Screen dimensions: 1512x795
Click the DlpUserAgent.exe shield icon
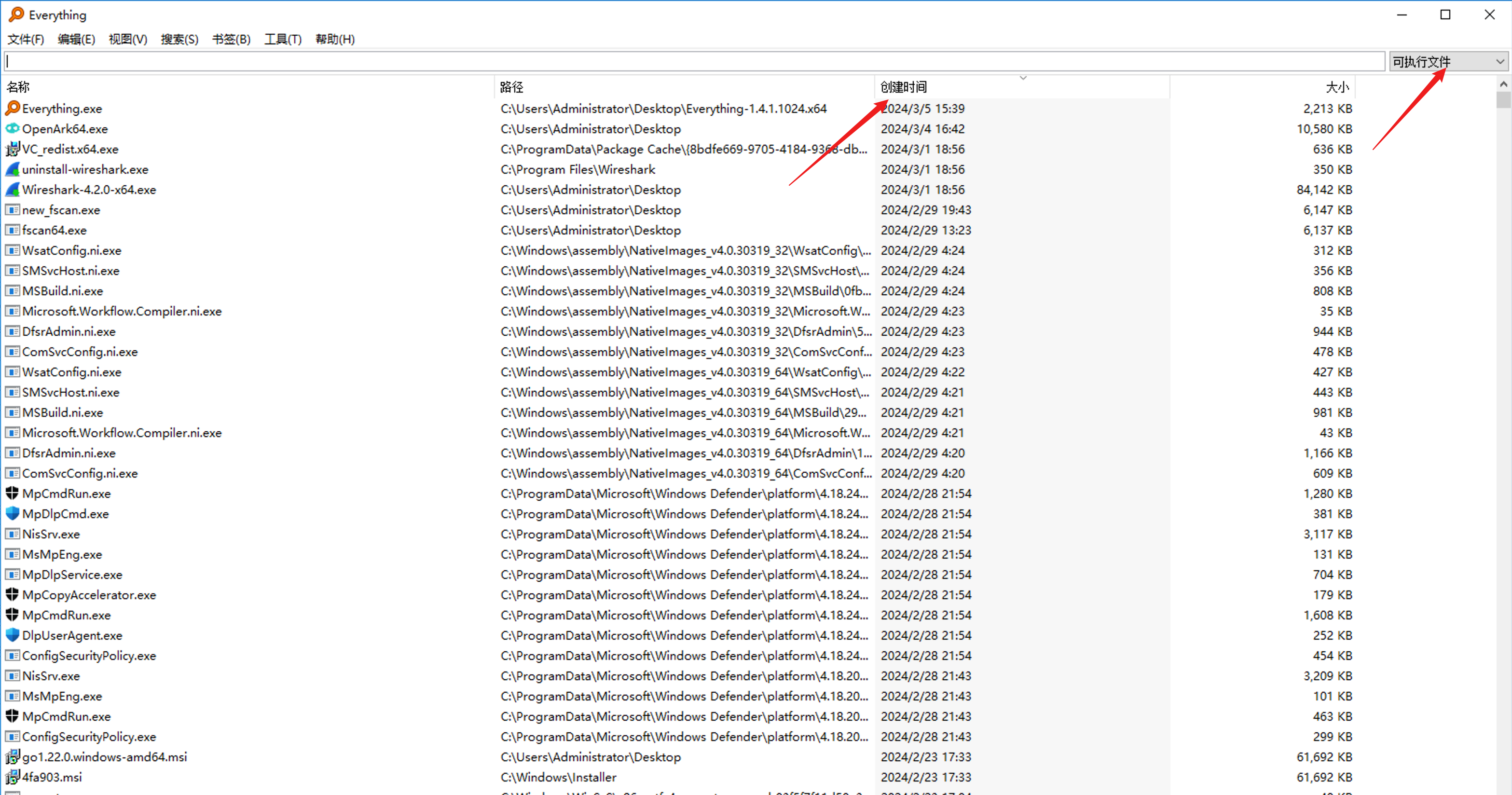(13, 635)
